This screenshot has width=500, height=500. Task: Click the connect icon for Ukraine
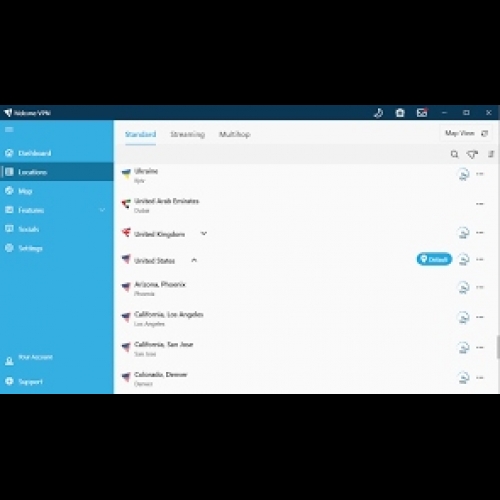[x=463, y=174]
